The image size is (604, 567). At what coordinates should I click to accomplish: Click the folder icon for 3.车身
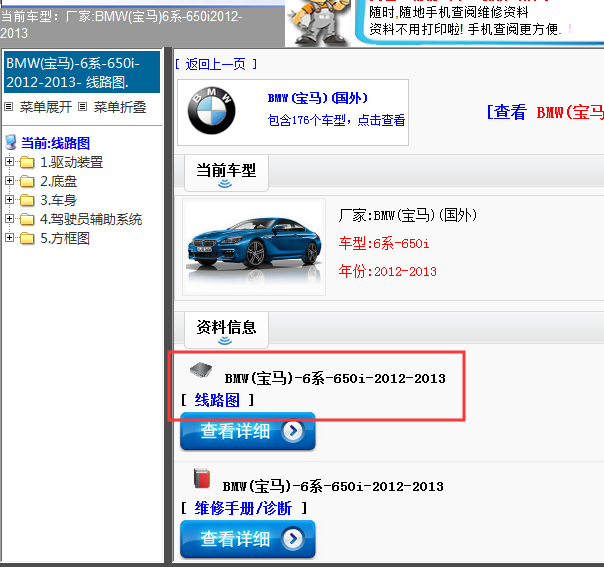coord(27,200)
